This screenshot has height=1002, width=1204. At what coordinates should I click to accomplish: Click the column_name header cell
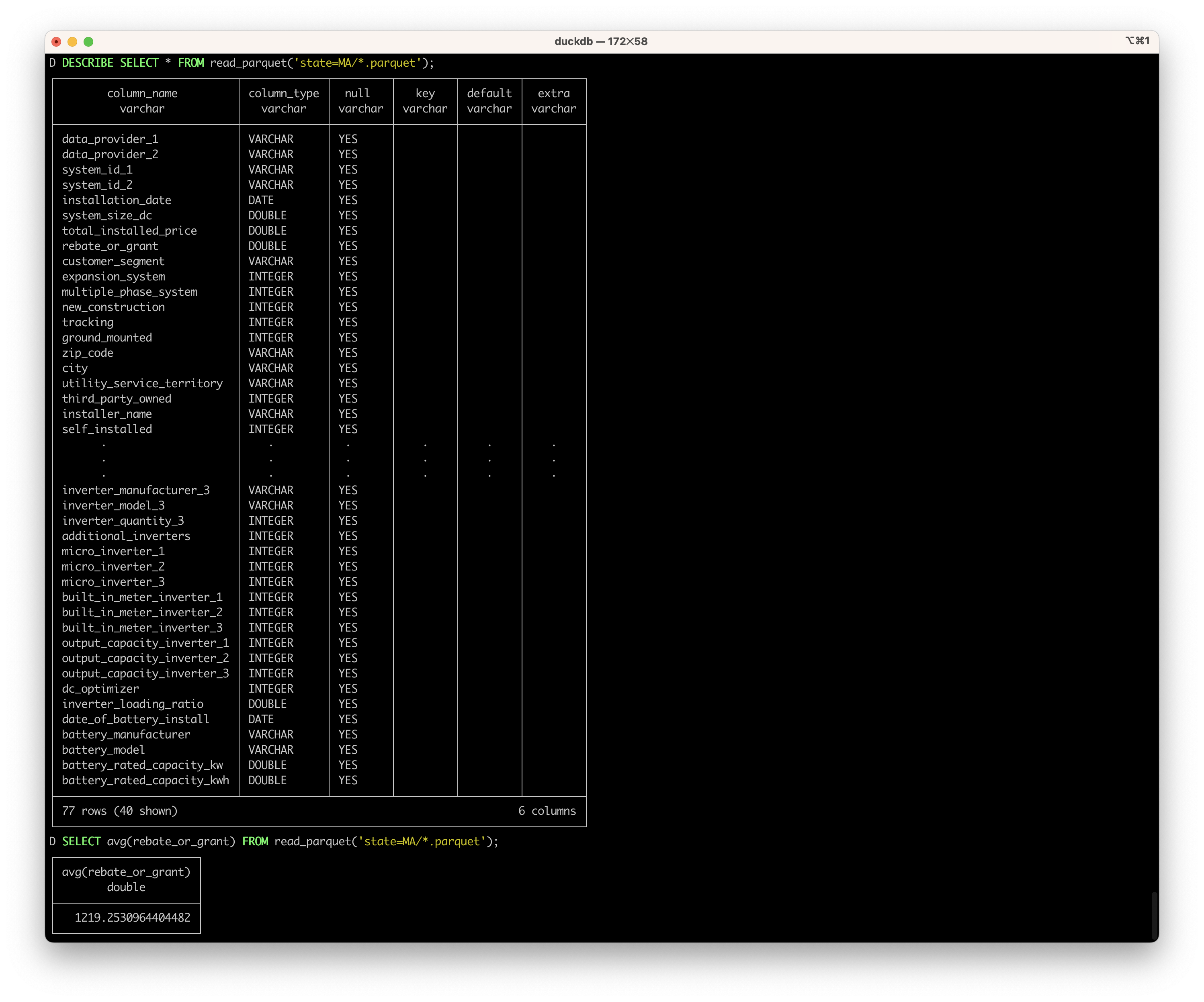coord(142,101)
